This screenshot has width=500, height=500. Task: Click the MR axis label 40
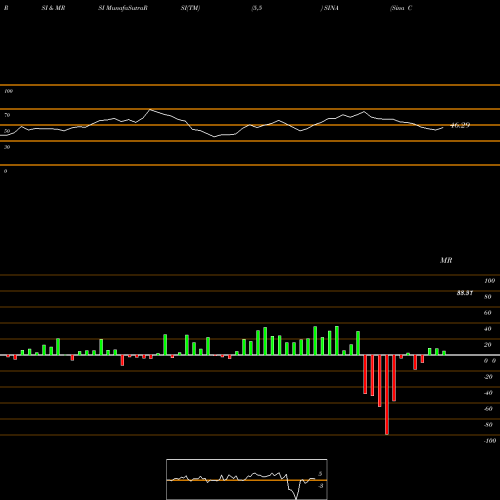tap(488, 329)
